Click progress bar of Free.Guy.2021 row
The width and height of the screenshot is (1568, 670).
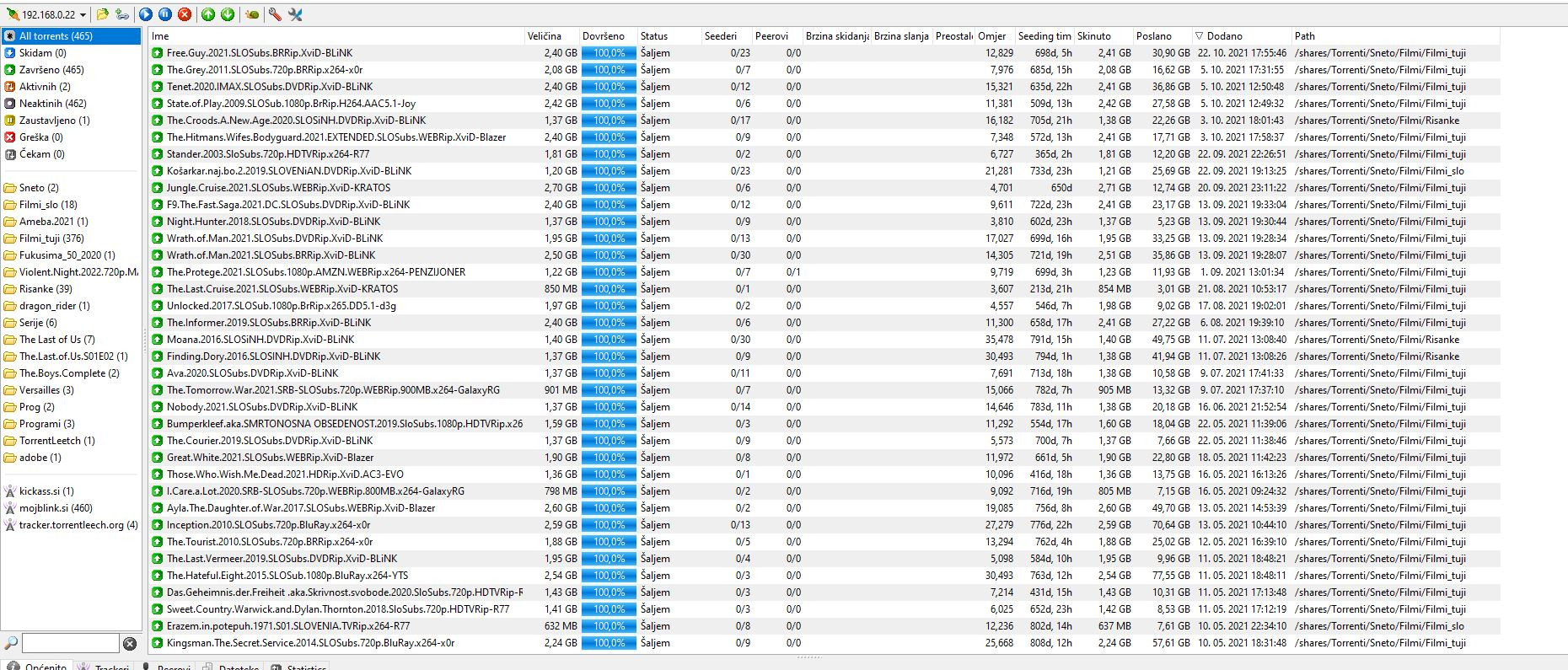pyautogui.click(x=609, y=53)
